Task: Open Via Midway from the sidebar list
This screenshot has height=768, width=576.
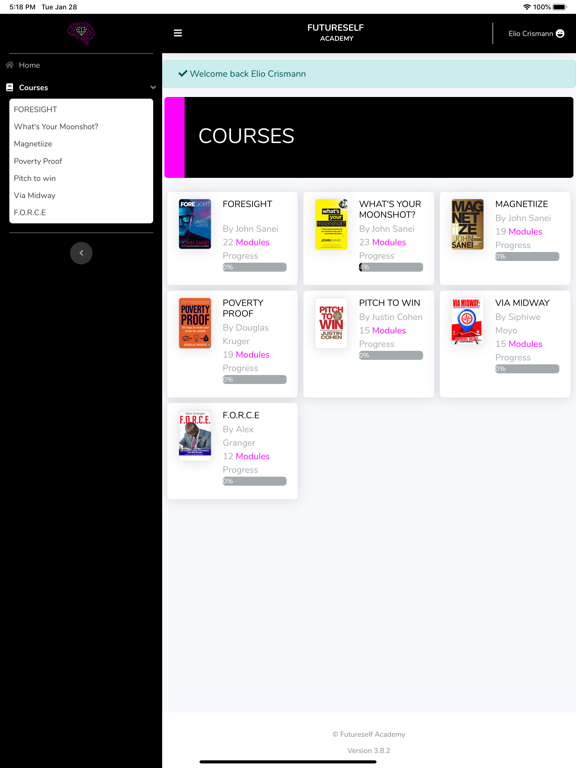Action: [x=34, y=195]
